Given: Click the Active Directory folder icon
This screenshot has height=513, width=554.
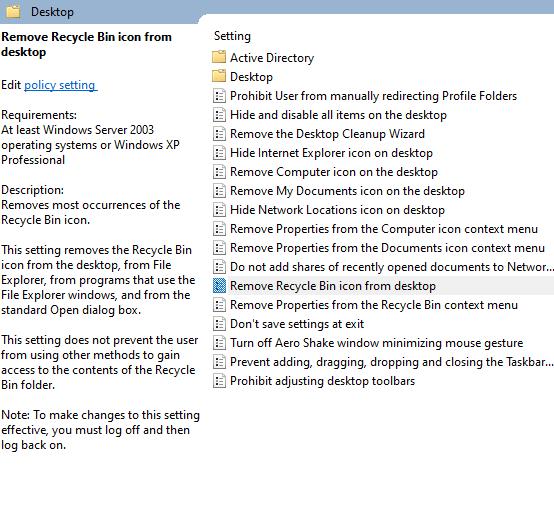Looking at the screenshot, I should tap(219, 57).
